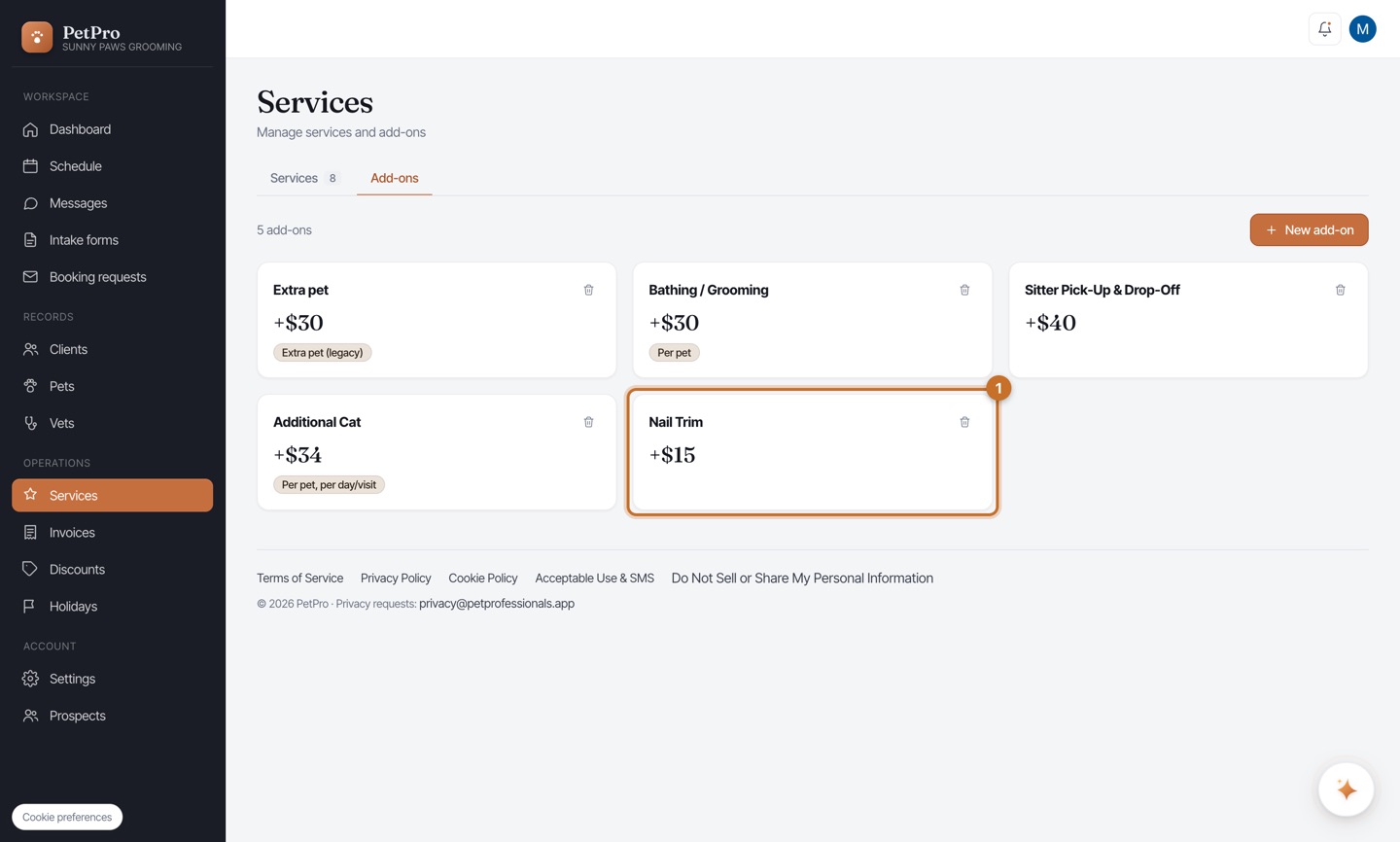Open the notifications bell
Image resolution: width=1400 pixels, height=842 pixels.
point(1324,29)
